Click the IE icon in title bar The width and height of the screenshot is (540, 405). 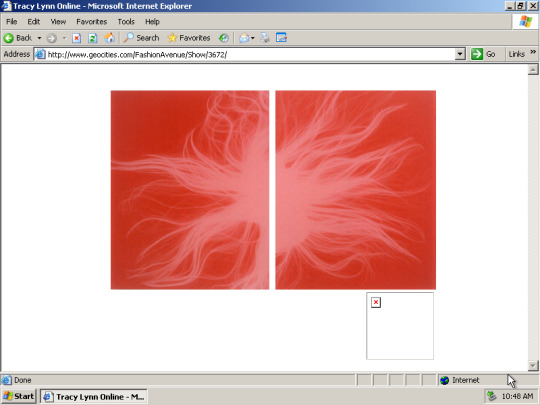[x=6, y=6]
